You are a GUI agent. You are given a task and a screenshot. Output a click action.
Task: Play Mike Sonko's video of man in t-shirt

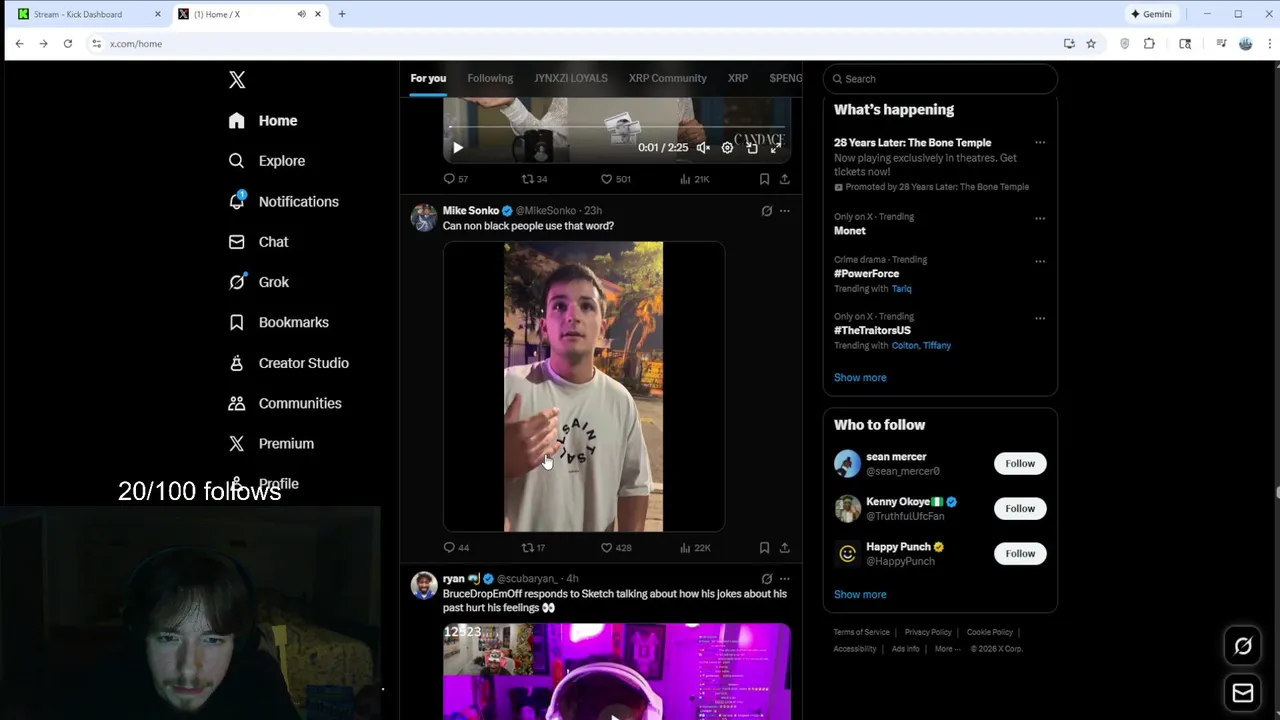pyautogui.click(x=583, y=386)
